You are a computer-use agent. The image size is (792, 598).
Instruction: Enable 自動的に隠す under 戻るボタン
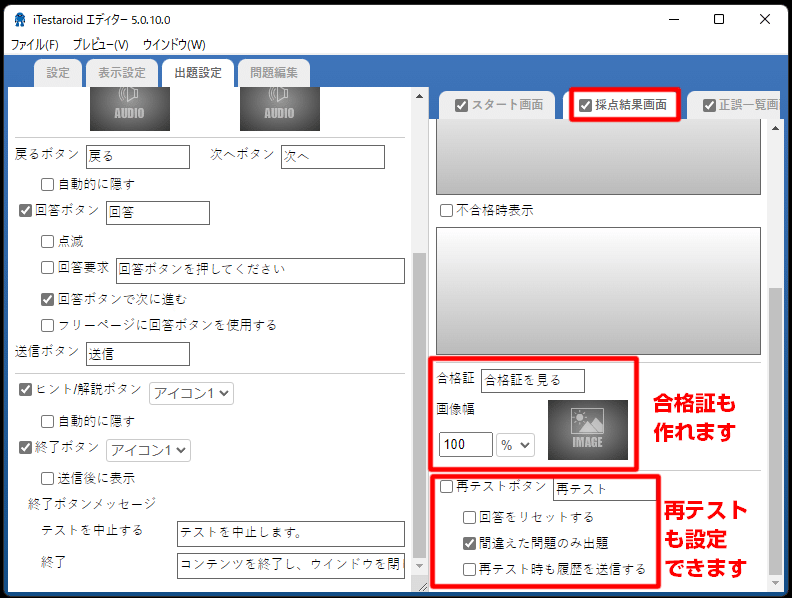click(x=47, y=184)
